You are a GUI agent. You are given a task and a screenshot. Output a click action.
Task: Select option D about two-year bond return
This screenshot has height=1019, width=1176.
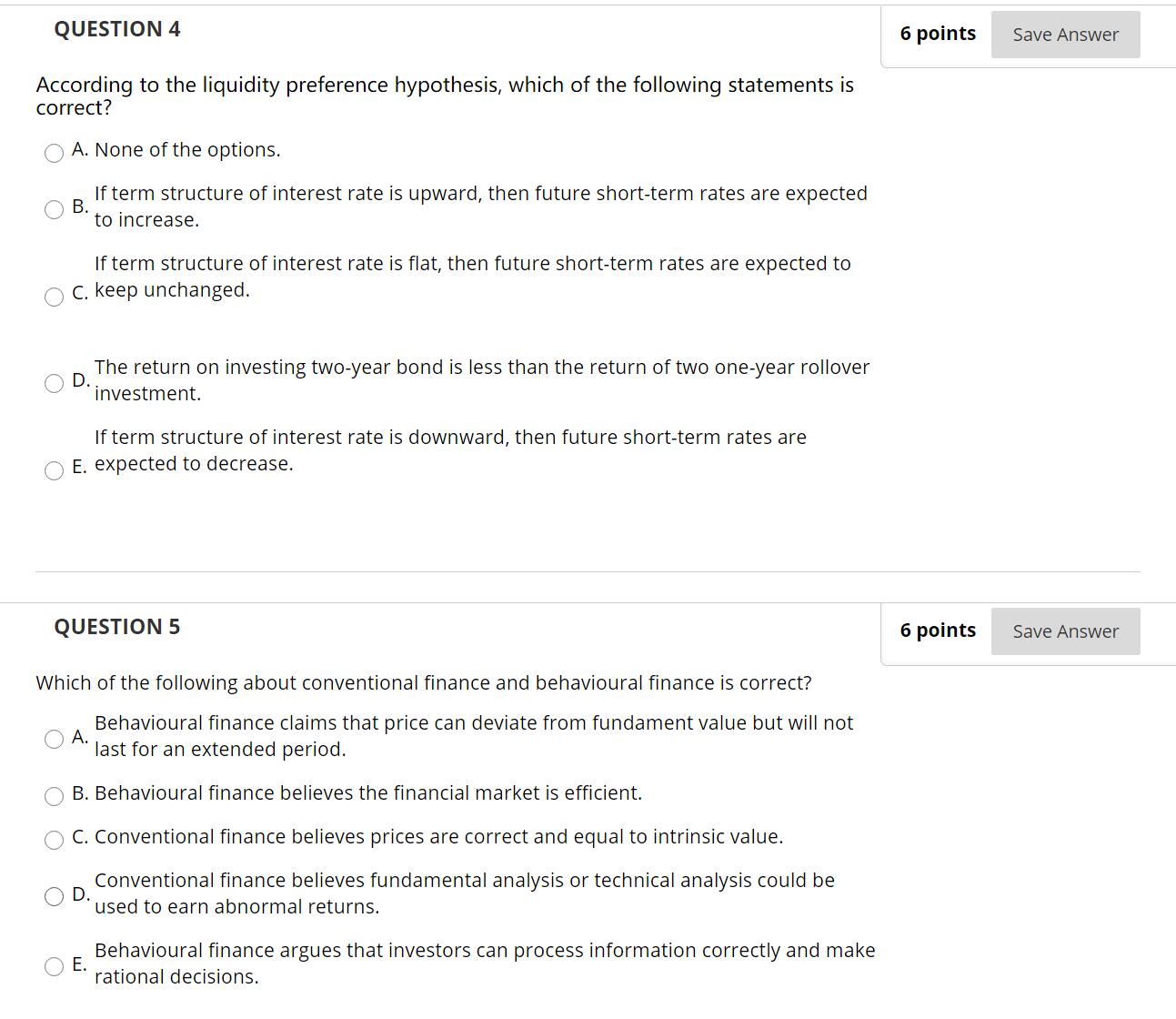click(53, 383)
